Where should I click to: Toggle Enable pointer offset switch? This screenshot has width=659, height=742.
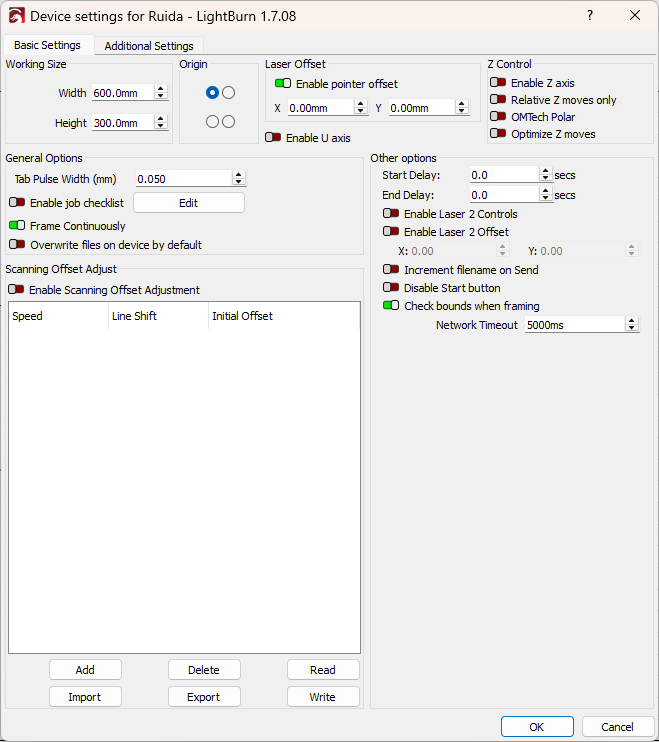tap(283, 83)
